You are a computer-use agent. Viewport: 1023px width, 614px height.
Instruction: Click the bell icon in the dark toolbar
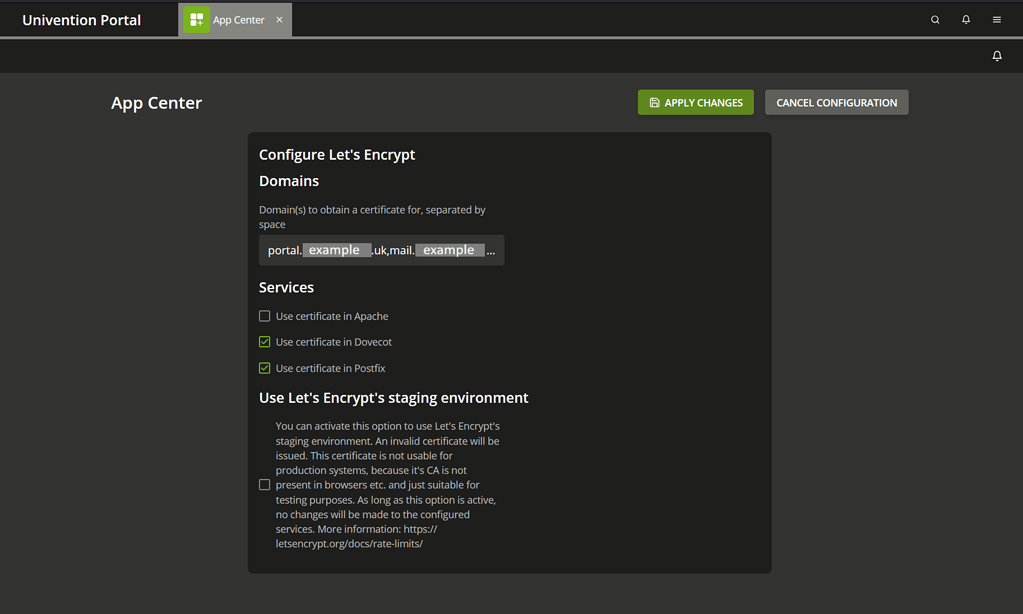(997, 56)
